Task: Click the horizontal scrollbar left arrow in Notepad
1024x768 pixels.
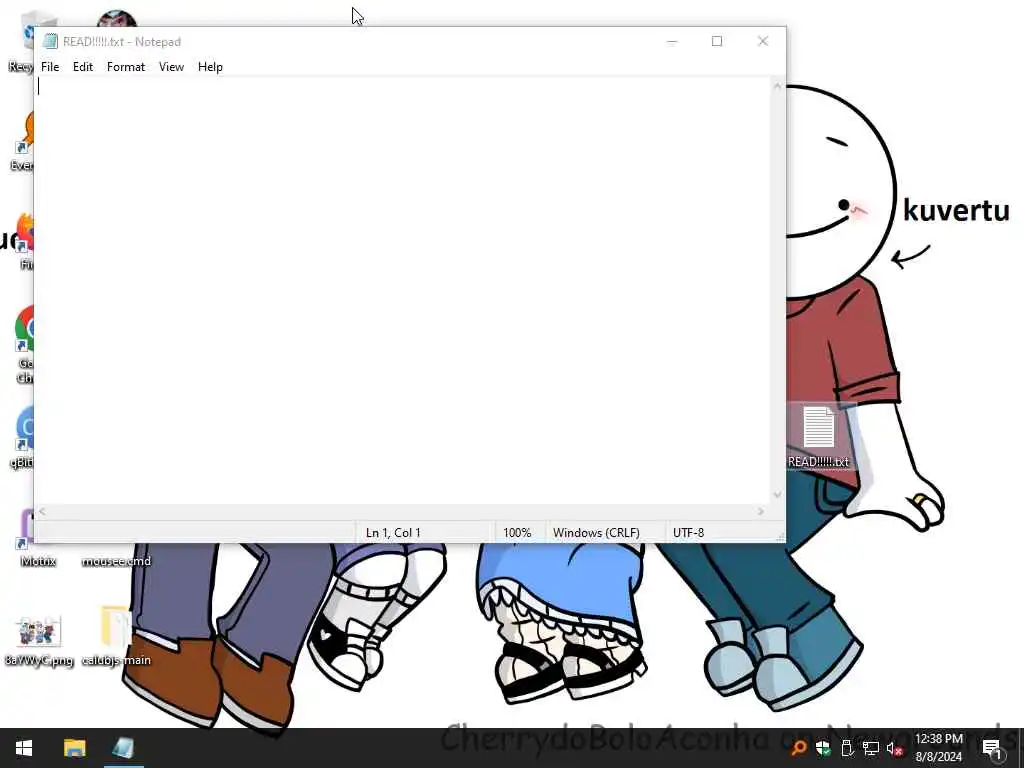Action: point(42,512)
